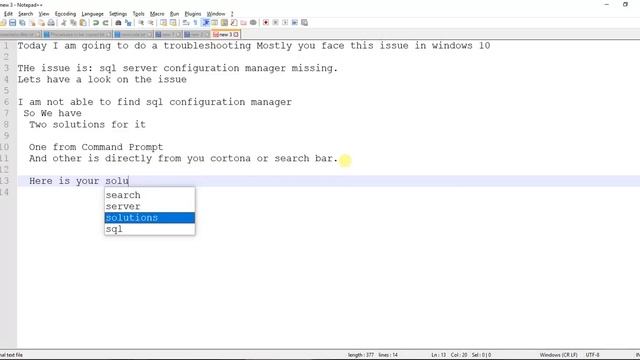Image resolution: width=640 pixels, height=360 pixels.
Task: Open folder as workspace icon
Action: [243, 22]
